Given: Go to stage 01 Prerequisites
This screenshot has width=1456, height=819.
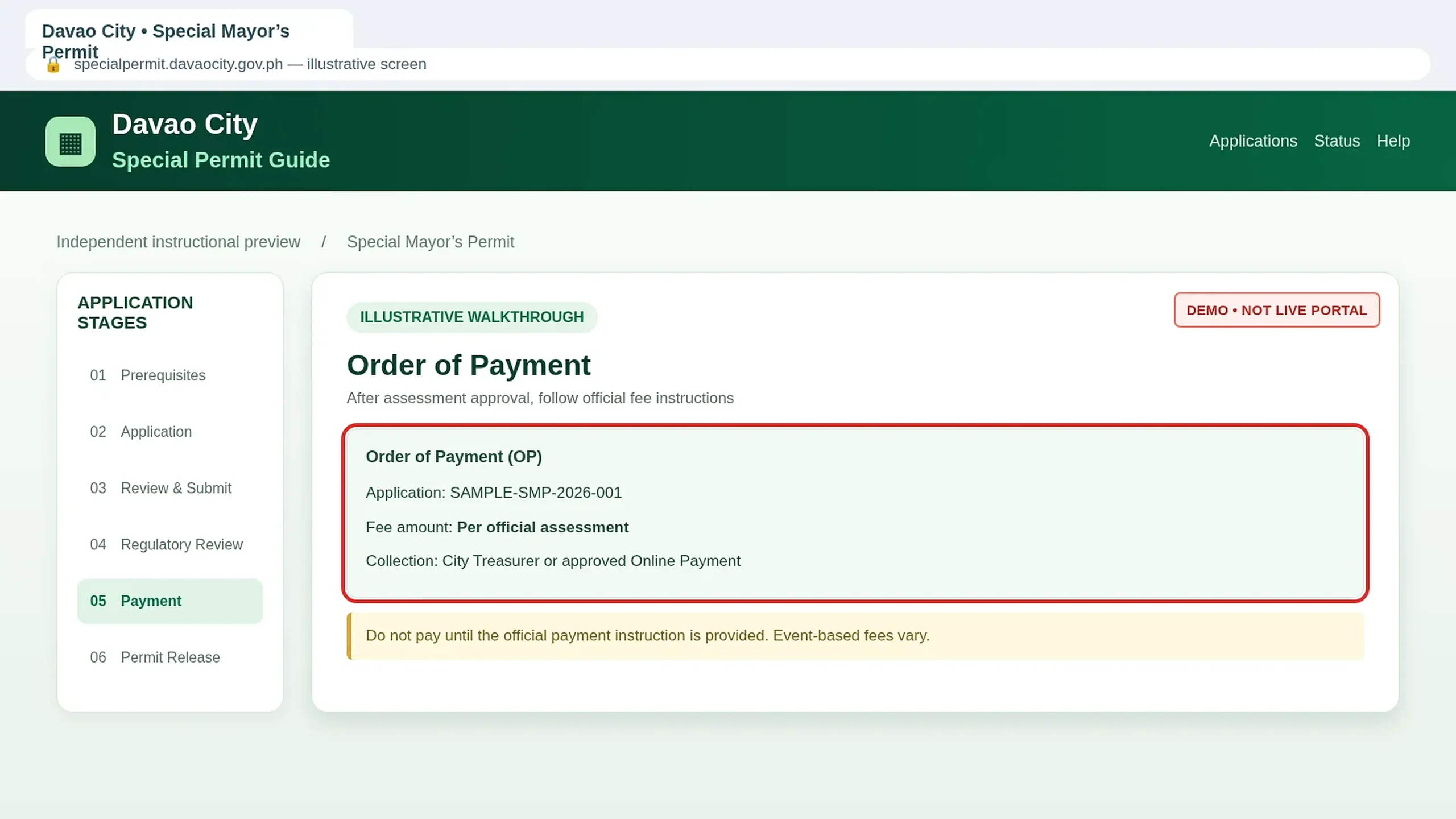Looking at the screenshot, I should pyautogui.click(x=170, y=375).
